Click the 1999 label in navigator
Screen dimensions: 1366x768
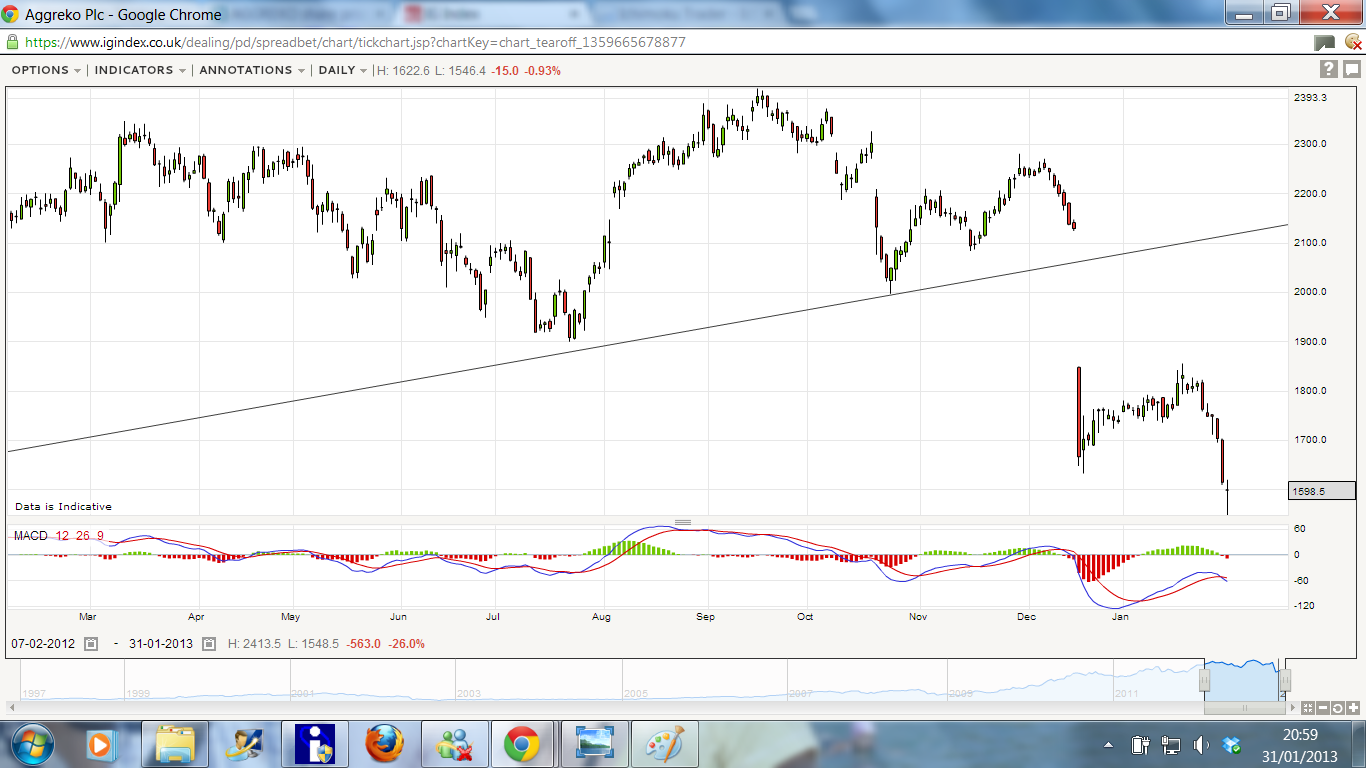(x=138, y=693)
